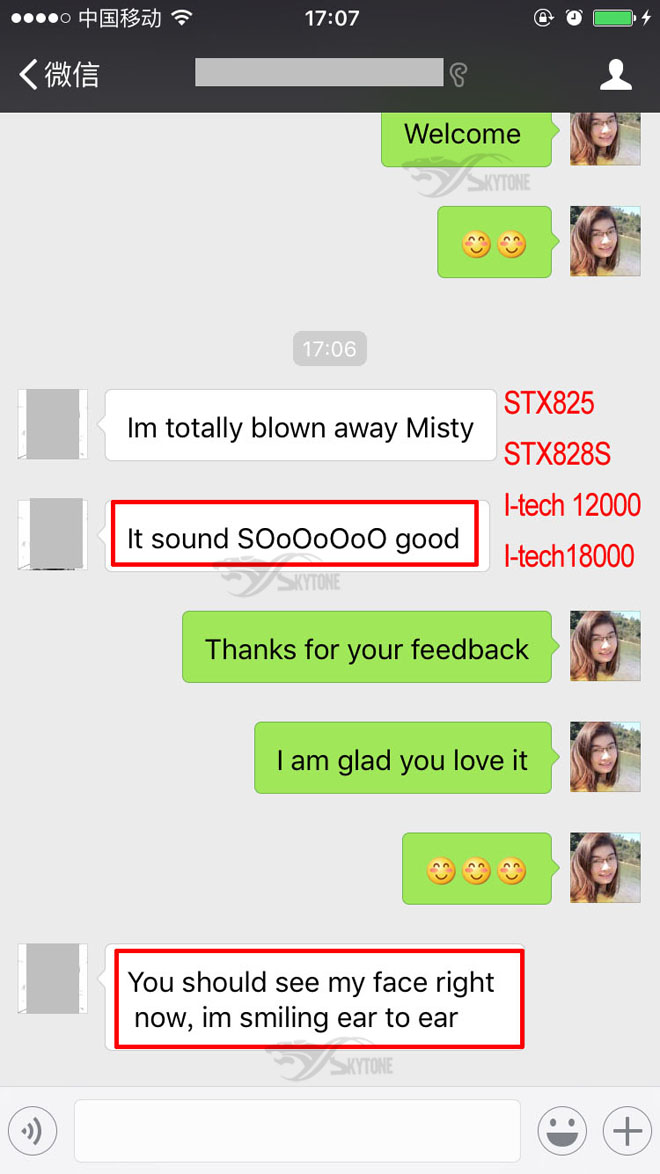This screenshot has height=1174, width=660.
Task: Tap the battery indicator in status bar
Action: 614,18
